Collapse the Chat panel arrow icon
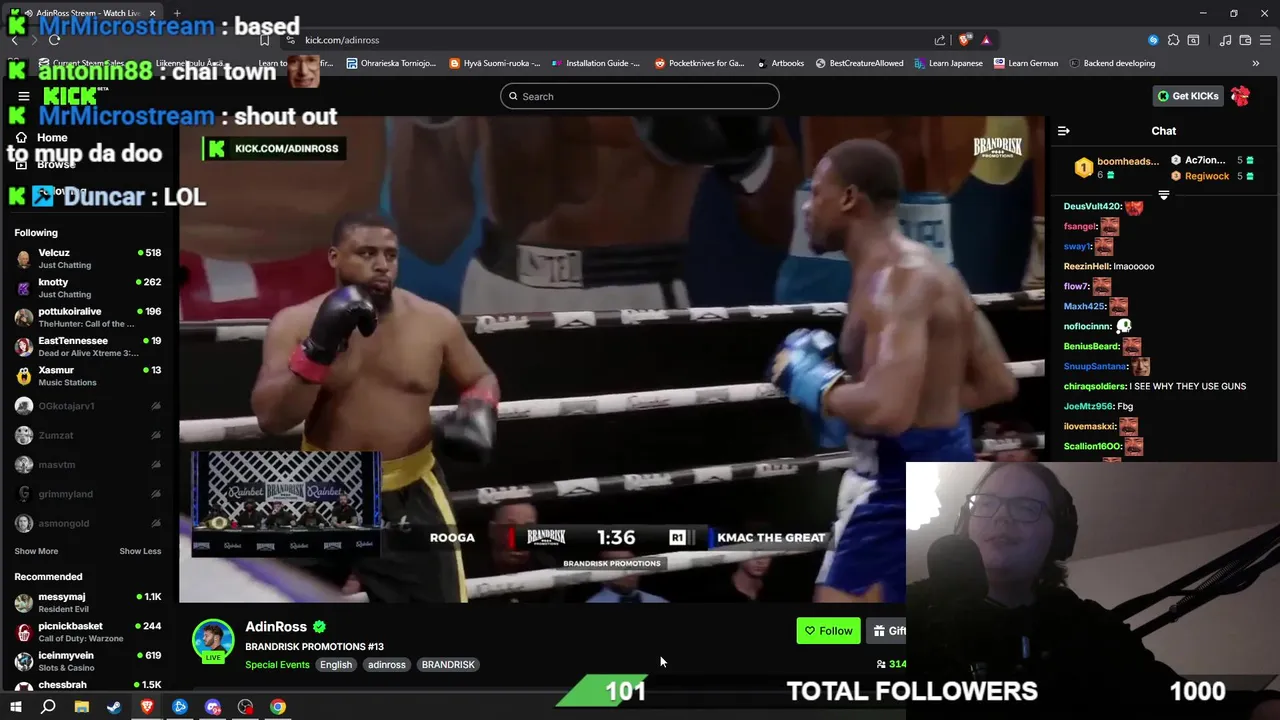This screenshot has height=720, width=1280. pos(1063,131)
